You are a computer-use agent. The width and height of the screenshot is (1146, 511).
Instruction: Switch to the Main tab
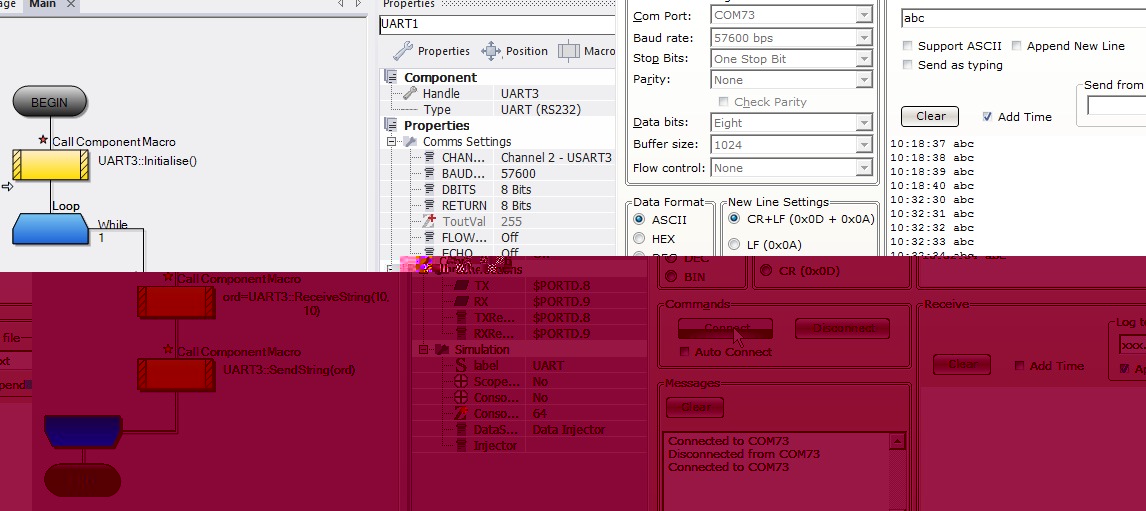coord(42,4)
